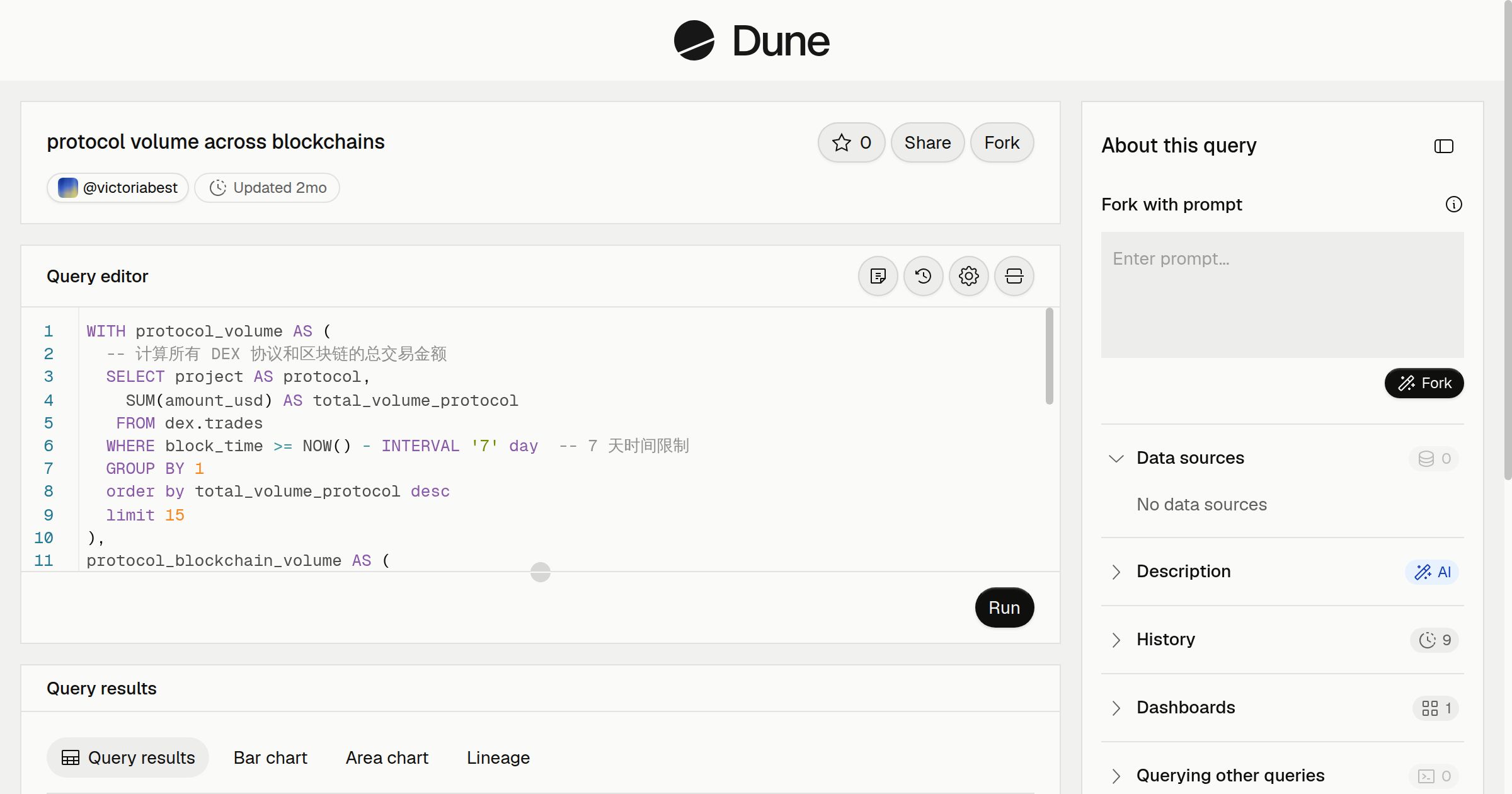
Task: Click the Dune logo at top
Action: (752, 40)
